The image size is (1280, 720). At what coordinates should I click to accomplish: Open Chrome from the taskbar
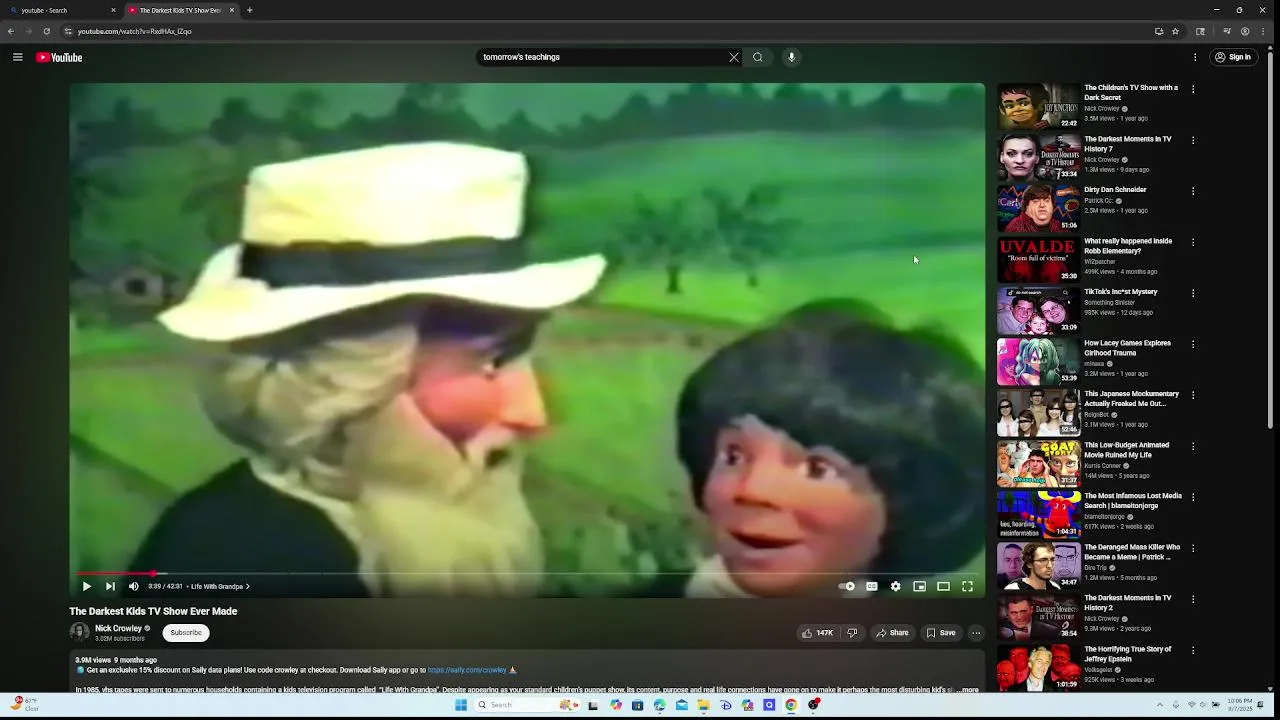coord(791,705)
